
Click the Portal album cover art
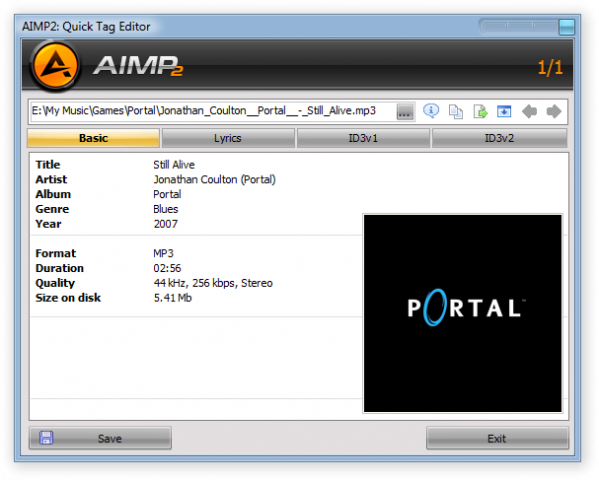point(463,313)
